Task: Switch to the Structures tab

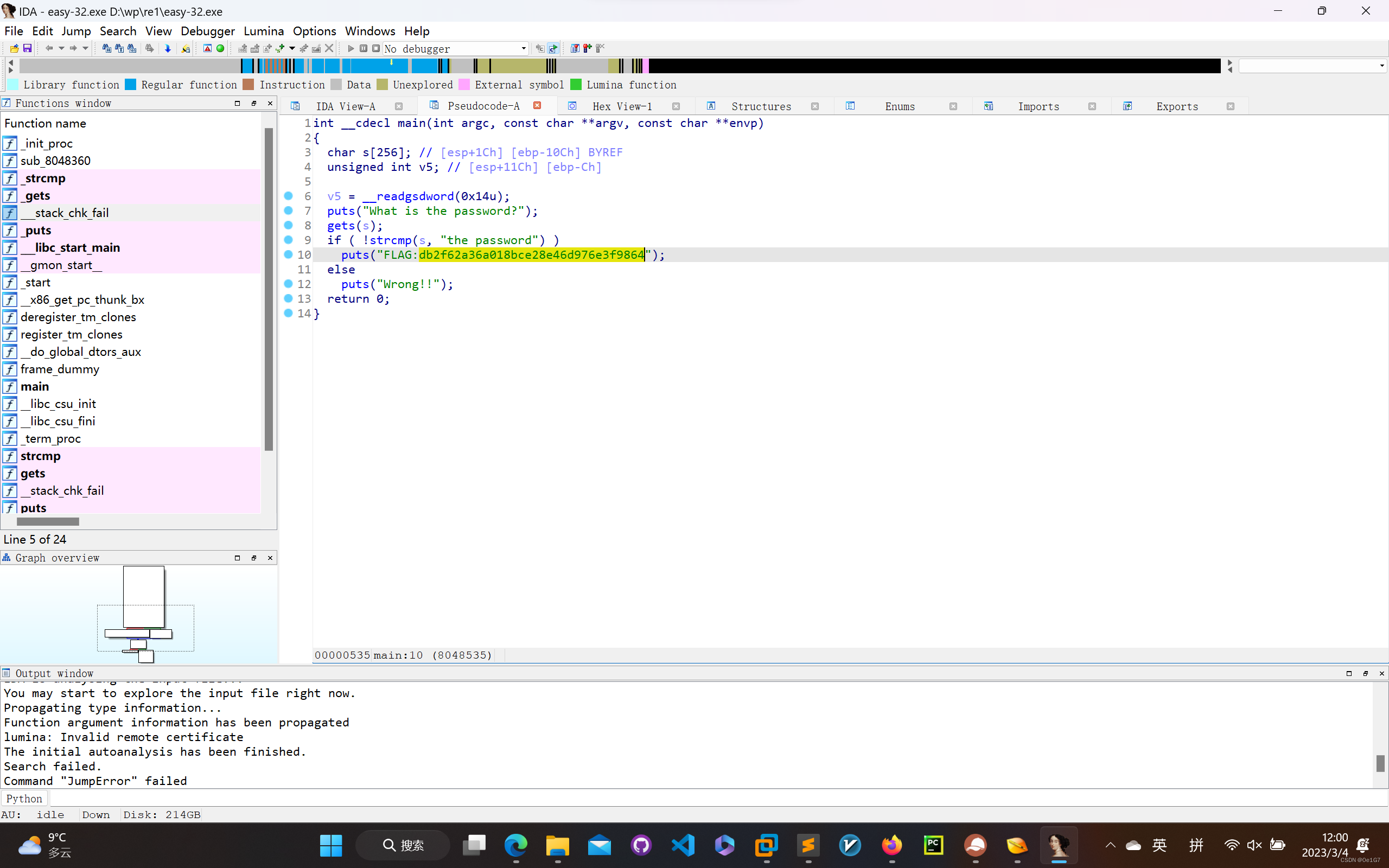Action: coord(761,106)
